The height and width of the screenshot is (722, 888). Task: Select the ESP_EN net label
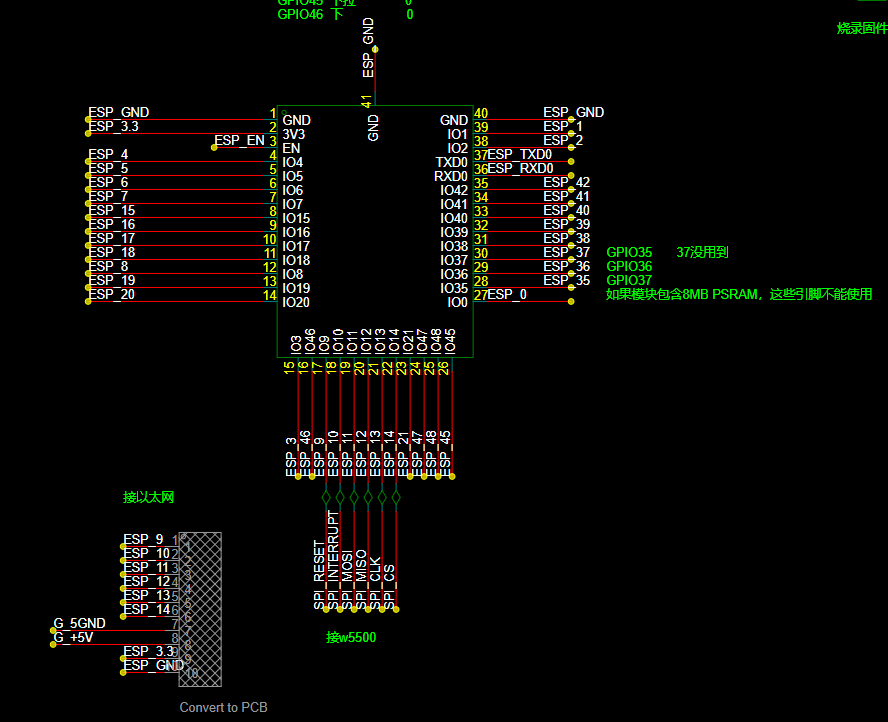(x=239, y=140)
